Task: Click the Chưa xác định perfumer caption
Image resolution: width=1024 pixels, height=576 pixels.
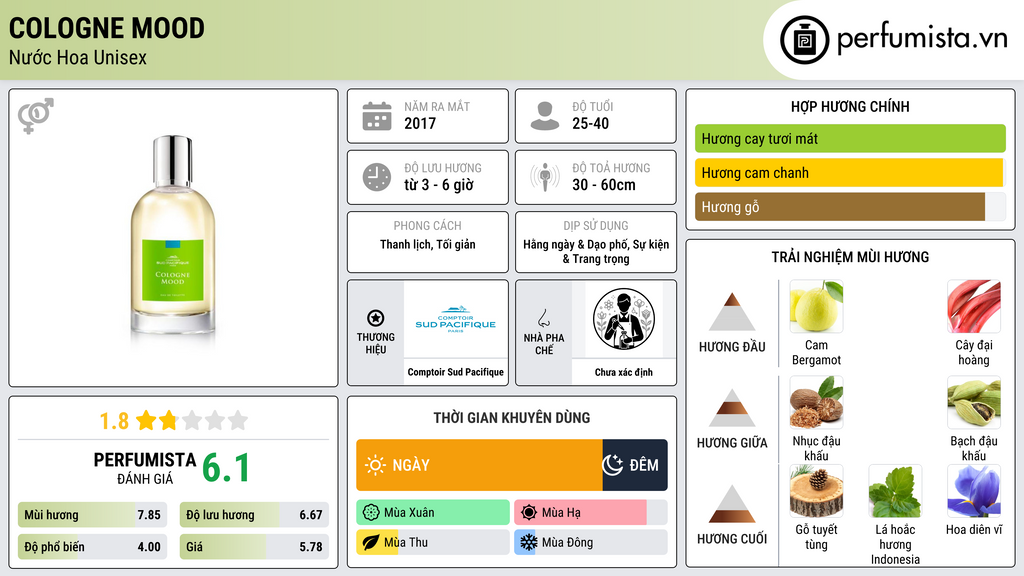Action: coord(624,372)
